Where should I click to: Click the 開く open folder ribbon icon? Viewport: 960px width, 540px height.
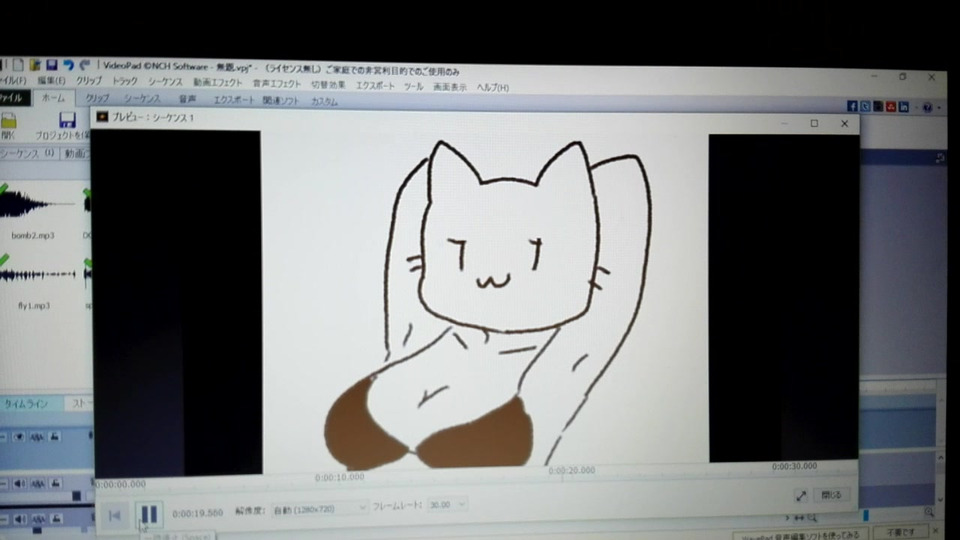point(9,124)
